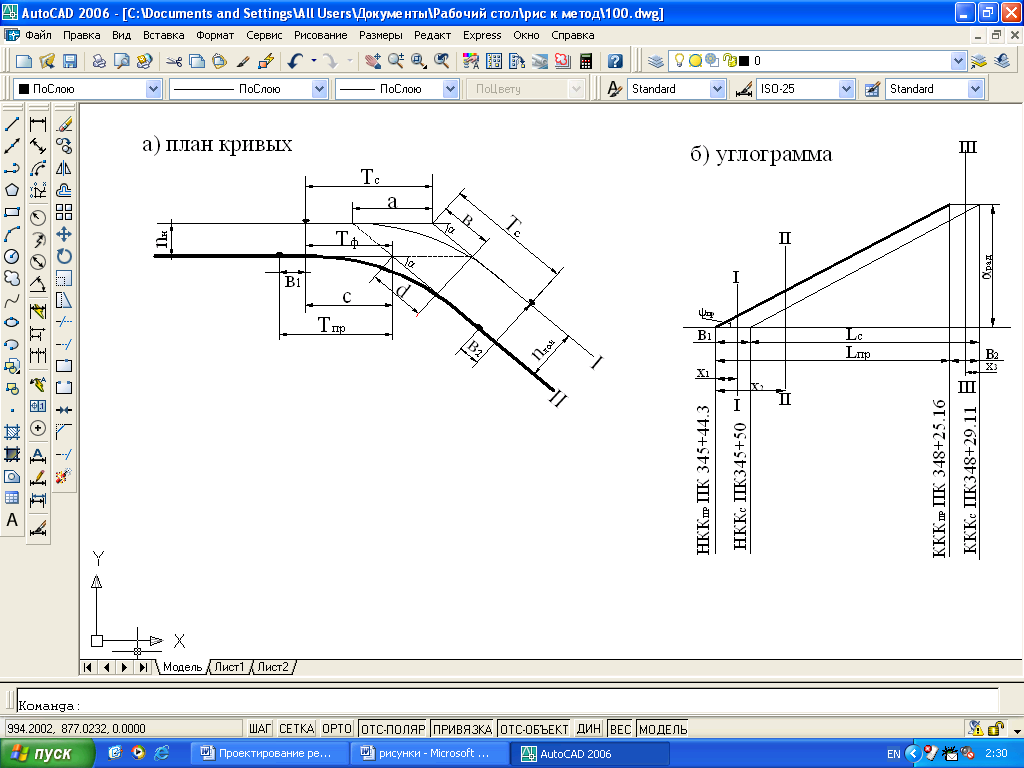Open the layer list dropdown
Screen dimensions: 1024x768
tap(957, 61)
